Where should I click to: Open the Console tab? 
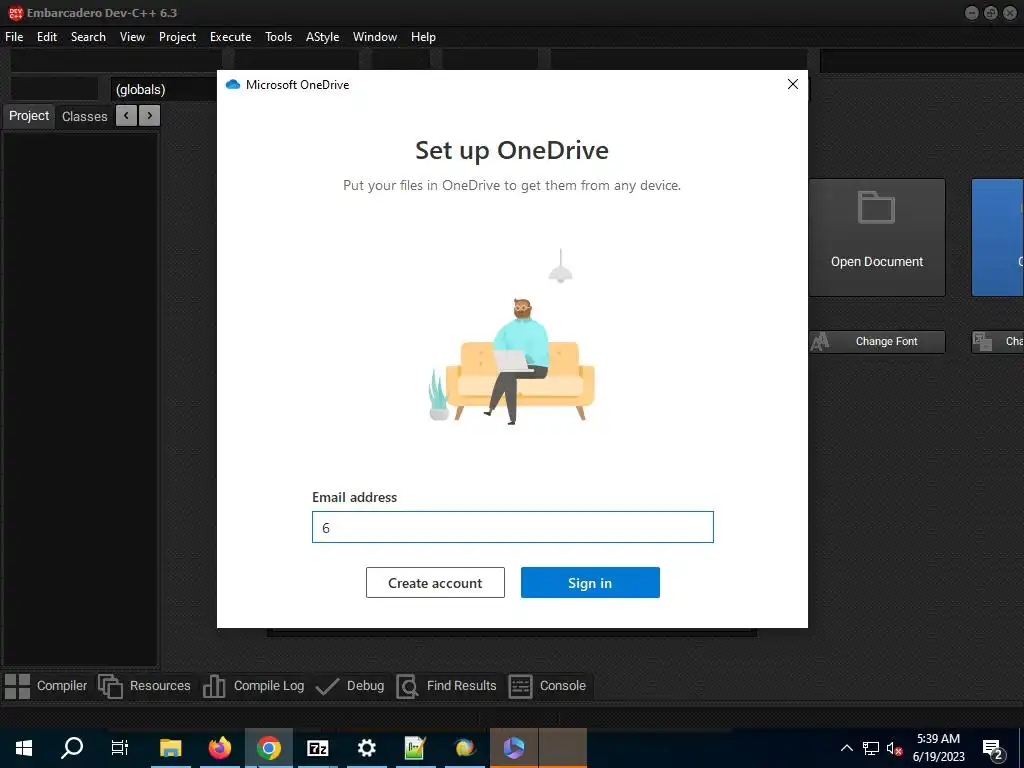(x=547, y=686)
